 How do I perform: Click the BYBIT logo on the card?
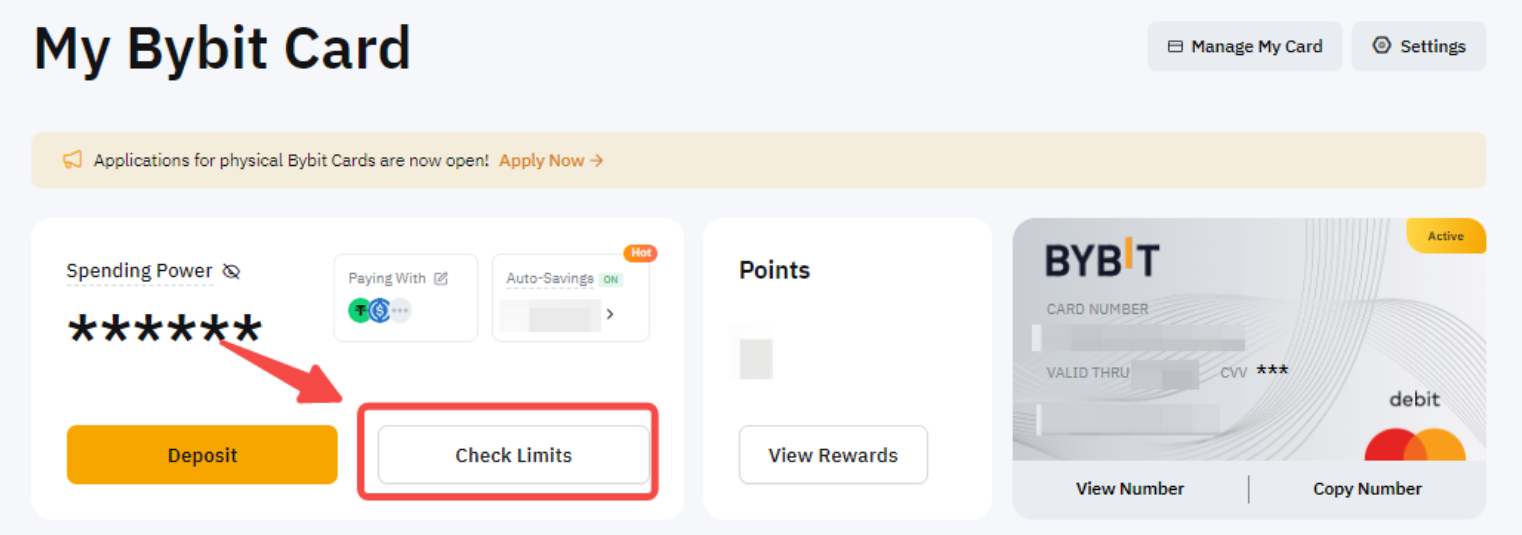pos(1101,260)
